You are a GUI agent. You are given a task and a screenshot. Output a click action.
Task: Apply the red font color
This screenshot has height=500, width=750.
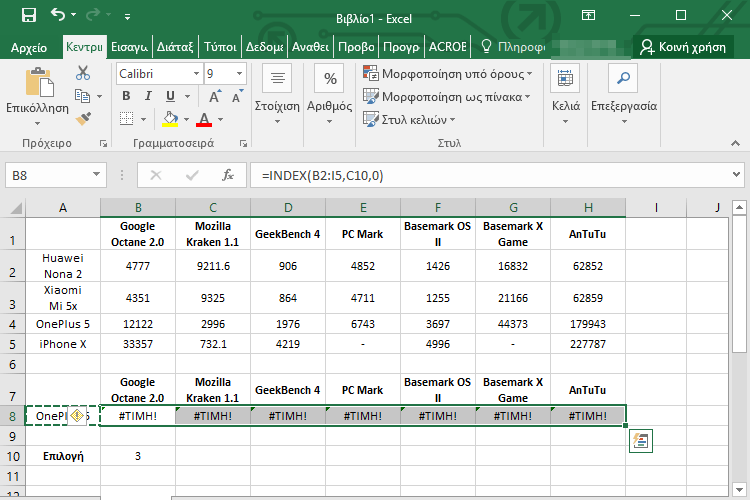(x=204, y=119)
